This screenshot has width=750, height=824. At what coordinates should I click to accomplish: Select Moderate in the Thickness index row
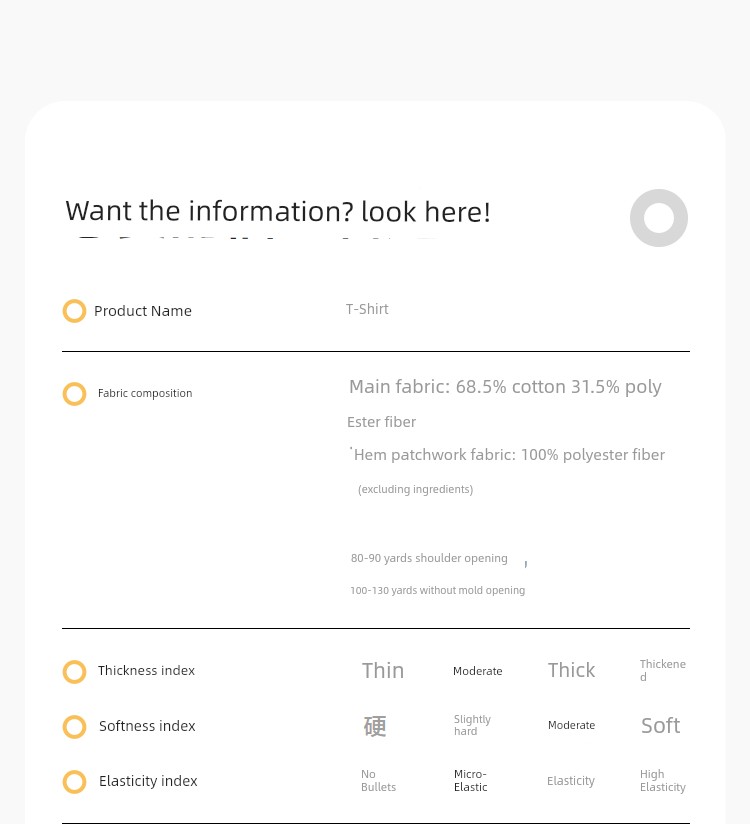[x=477, y=671]
